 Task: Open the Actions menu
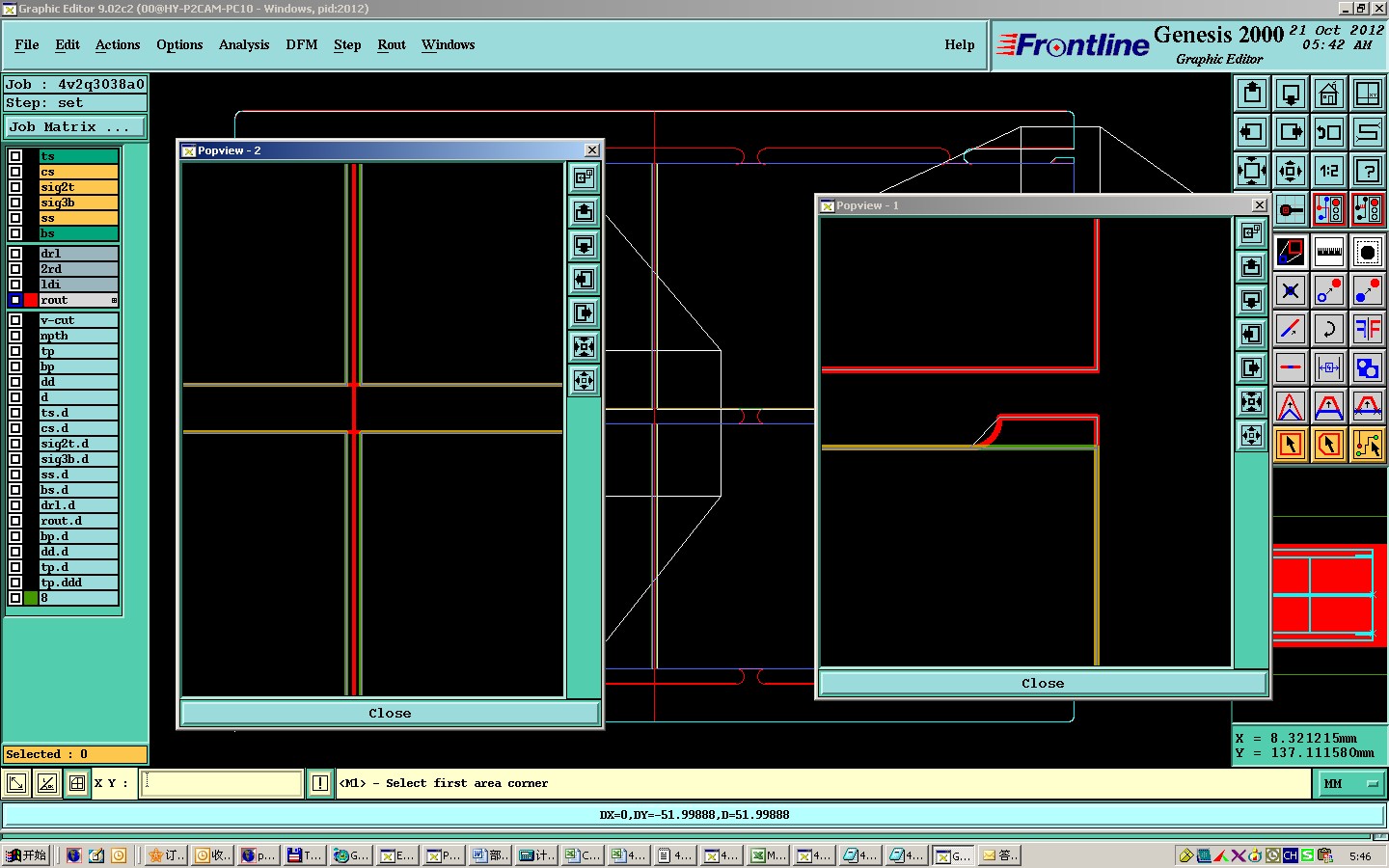tap(118, 44)
